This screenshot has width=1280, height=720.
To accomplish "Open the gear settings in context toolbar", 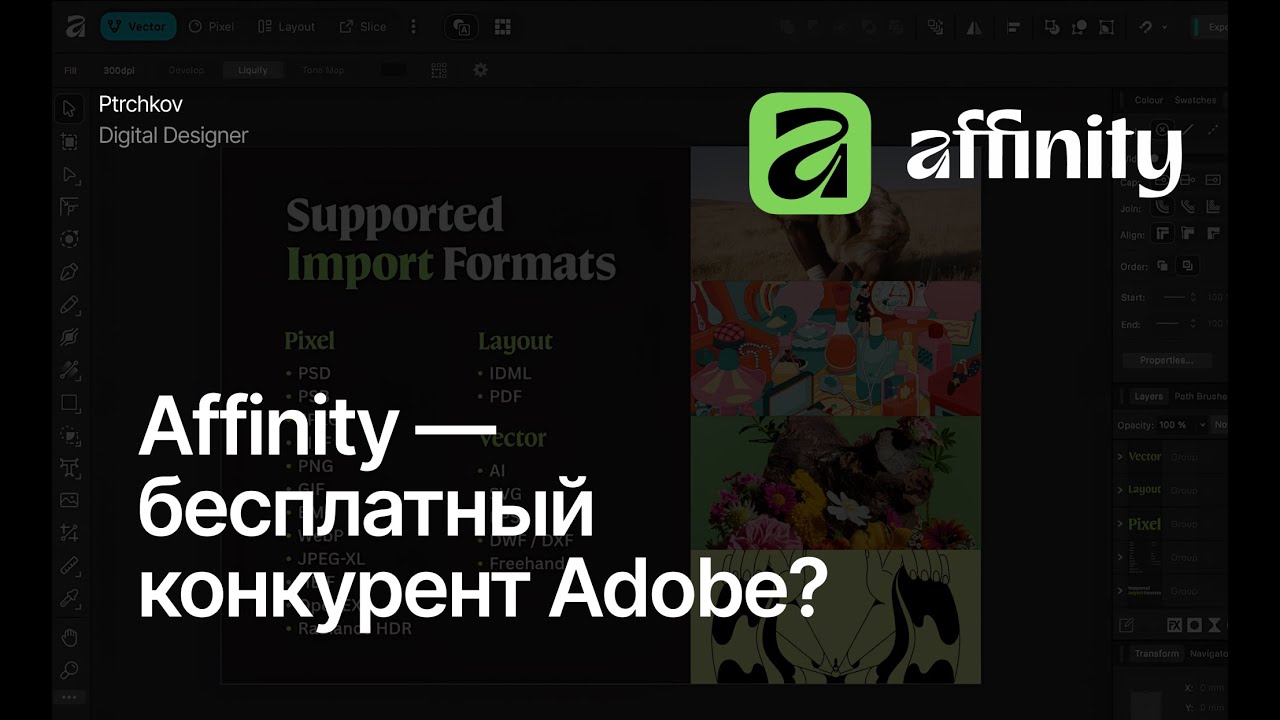I will [x=480, y=70].
